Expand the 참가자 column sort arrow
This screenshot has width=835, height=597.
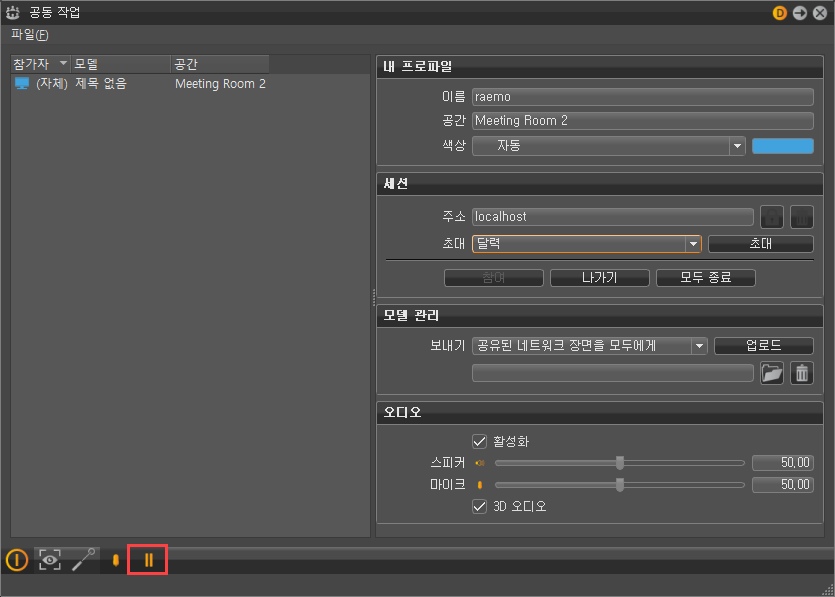[63, 64]
